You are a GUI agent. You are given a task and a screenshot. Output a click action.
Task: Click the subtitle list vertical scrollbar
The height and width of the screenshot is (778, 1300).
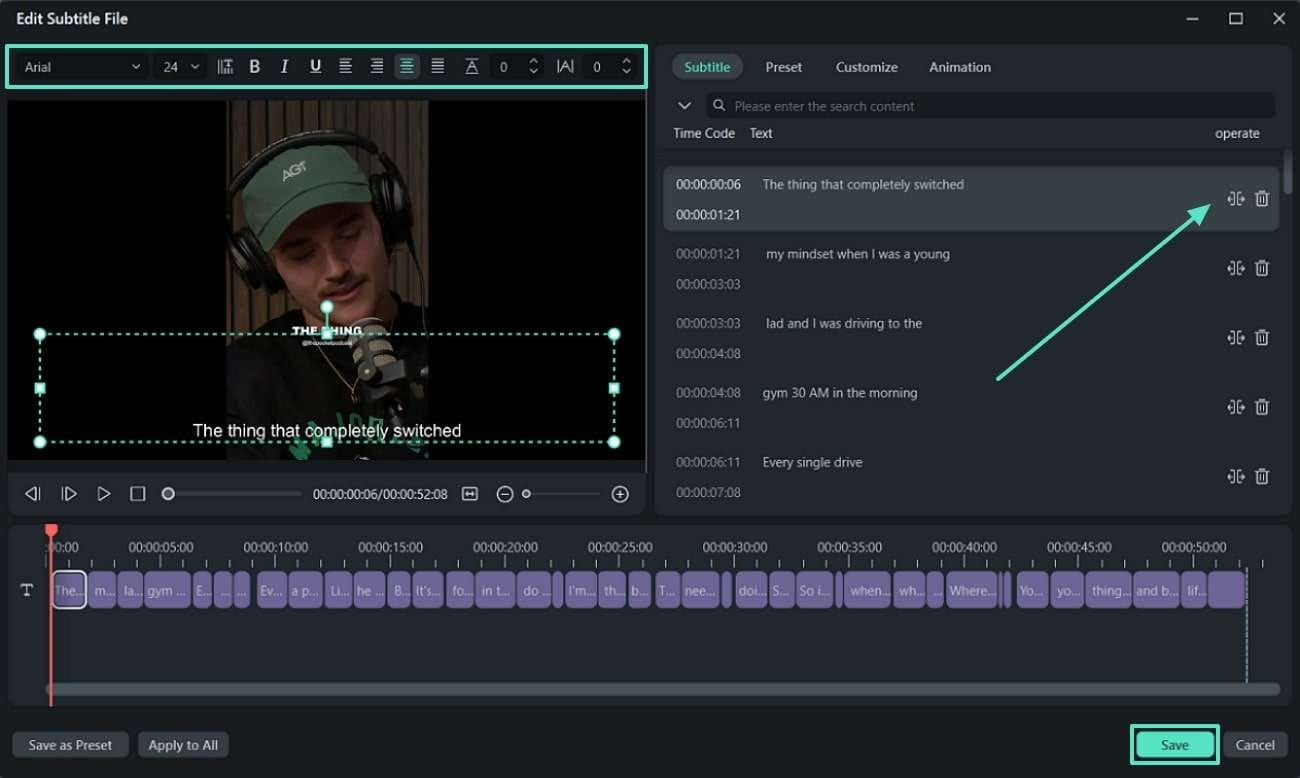pos(1288,170)
